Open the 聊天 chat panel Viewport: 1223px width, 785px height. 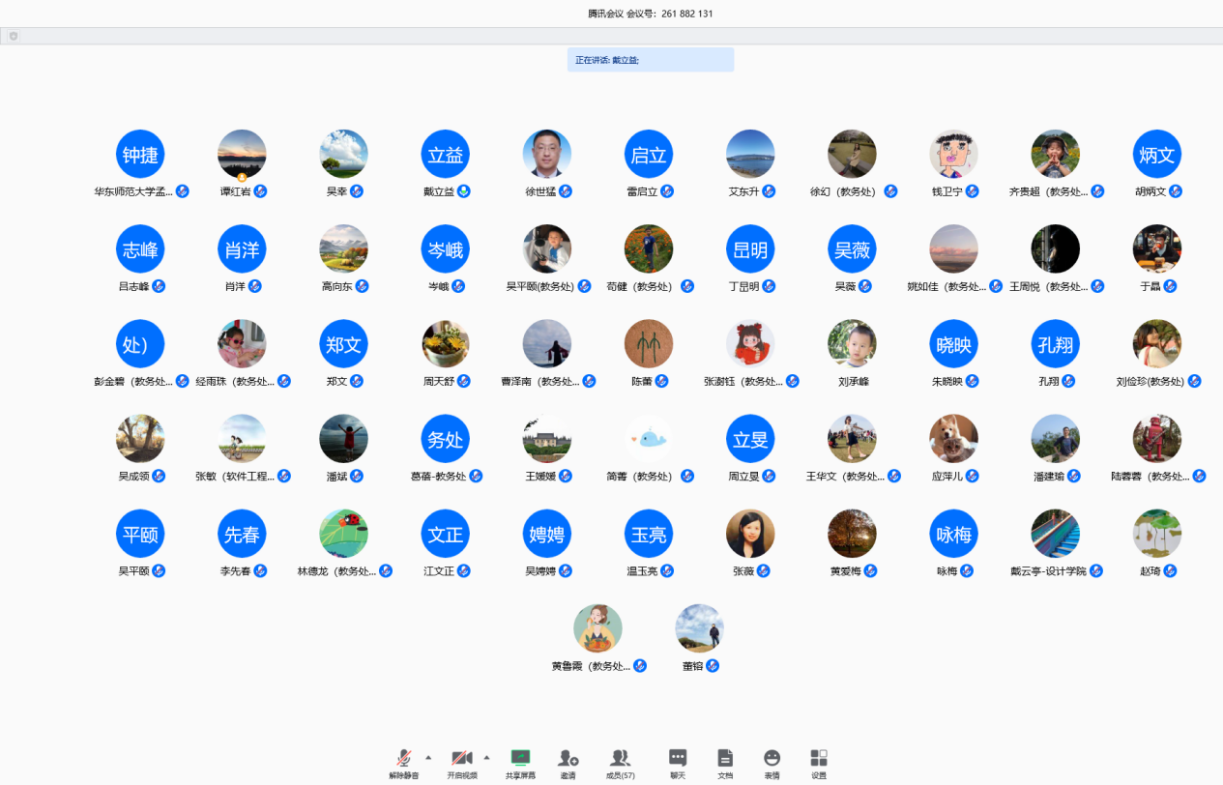tap(678, 763)
